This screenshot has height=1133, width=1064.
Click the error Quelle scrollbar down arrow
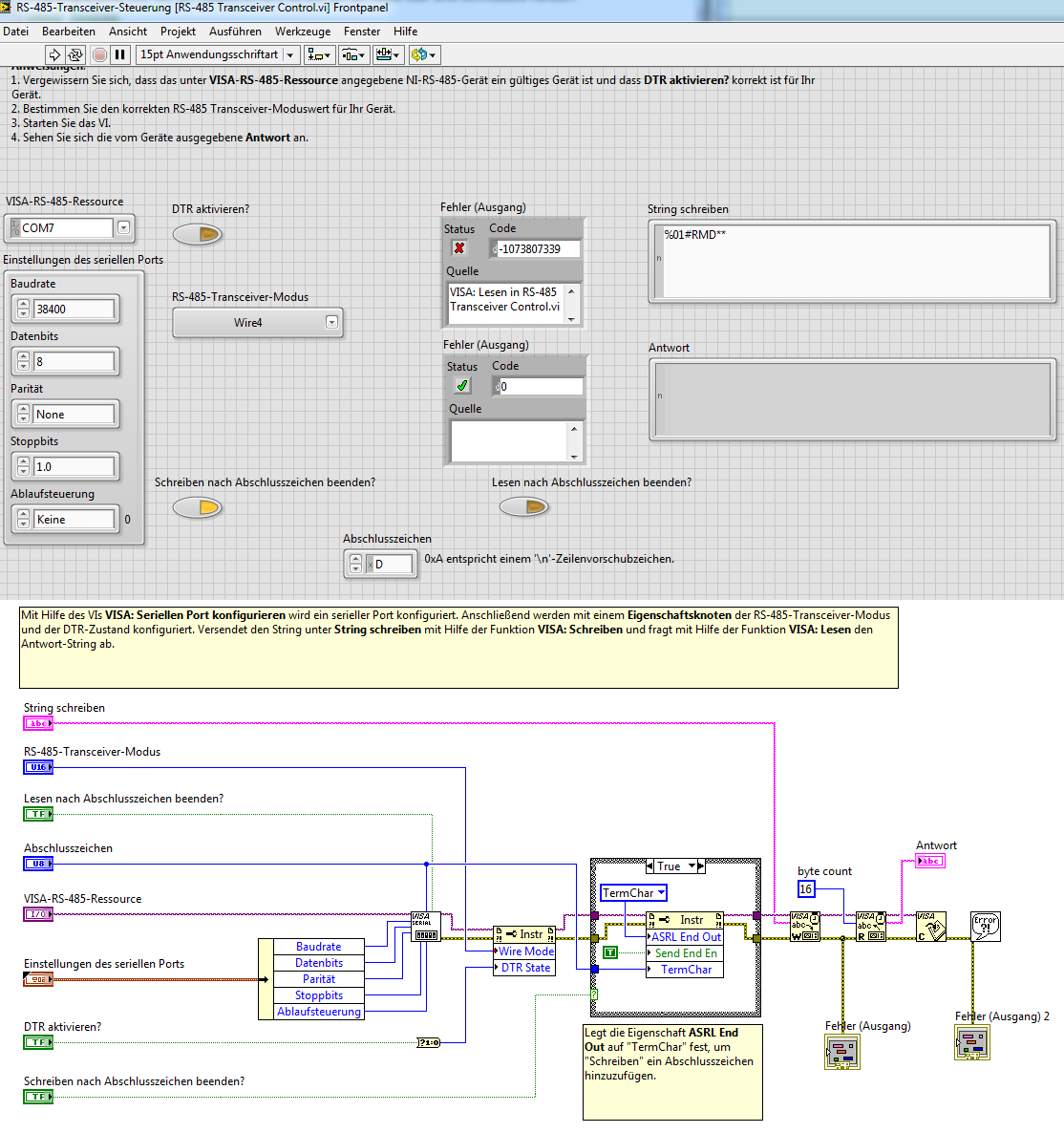(571, 319)
